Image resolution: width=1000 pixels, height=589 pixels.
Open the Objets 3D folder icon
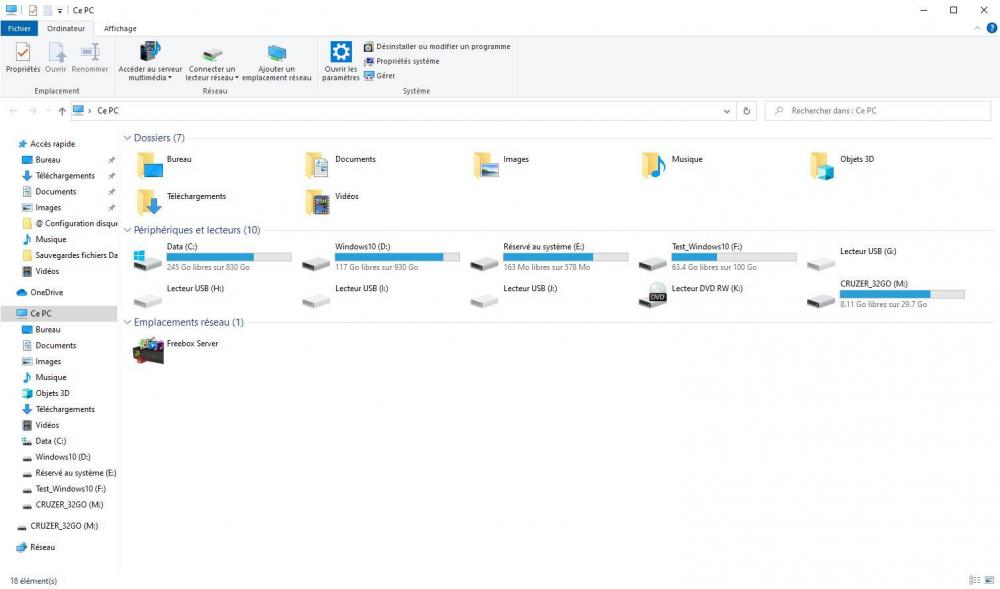822,165
